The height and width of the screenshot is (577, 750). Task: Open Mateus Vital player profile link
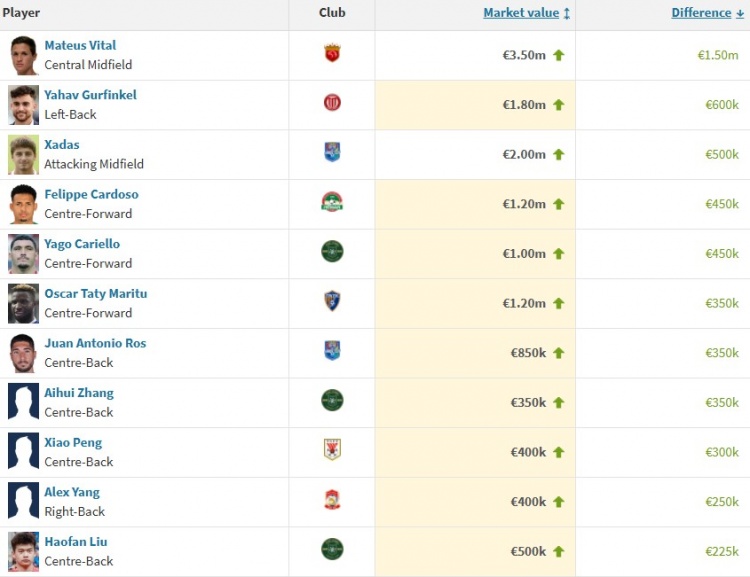[80, 45]
